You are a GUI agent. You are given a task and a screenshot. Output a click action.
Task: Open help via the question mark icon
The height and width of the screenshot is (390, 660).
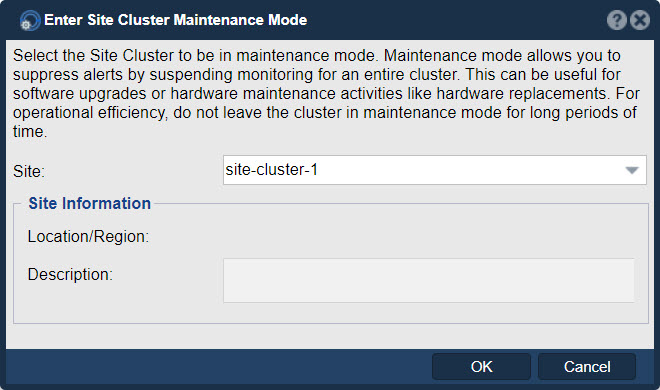coord(617,20)
